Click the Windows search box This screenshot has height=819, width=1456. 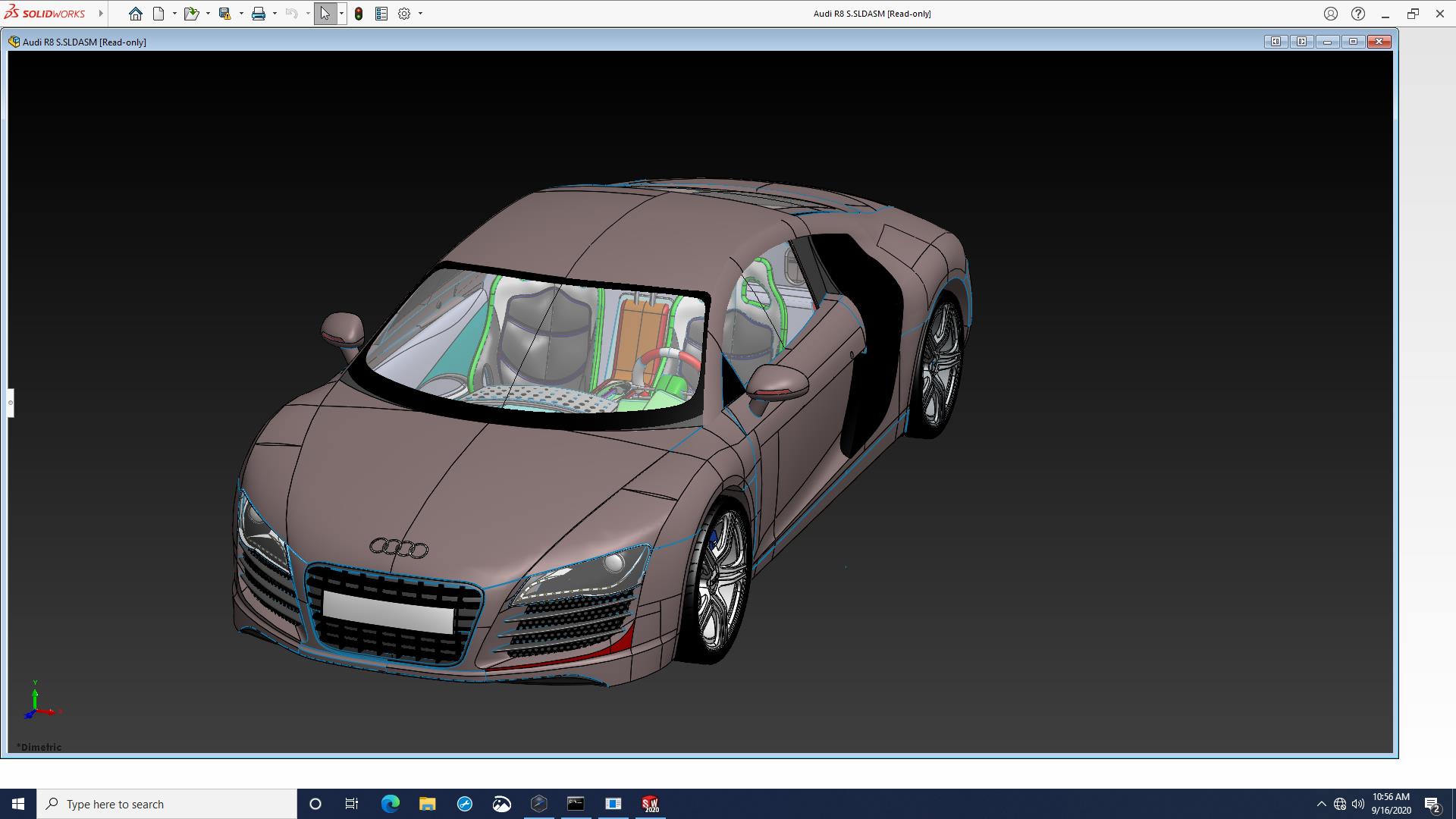pyautogui.click(x=167, y=804)
